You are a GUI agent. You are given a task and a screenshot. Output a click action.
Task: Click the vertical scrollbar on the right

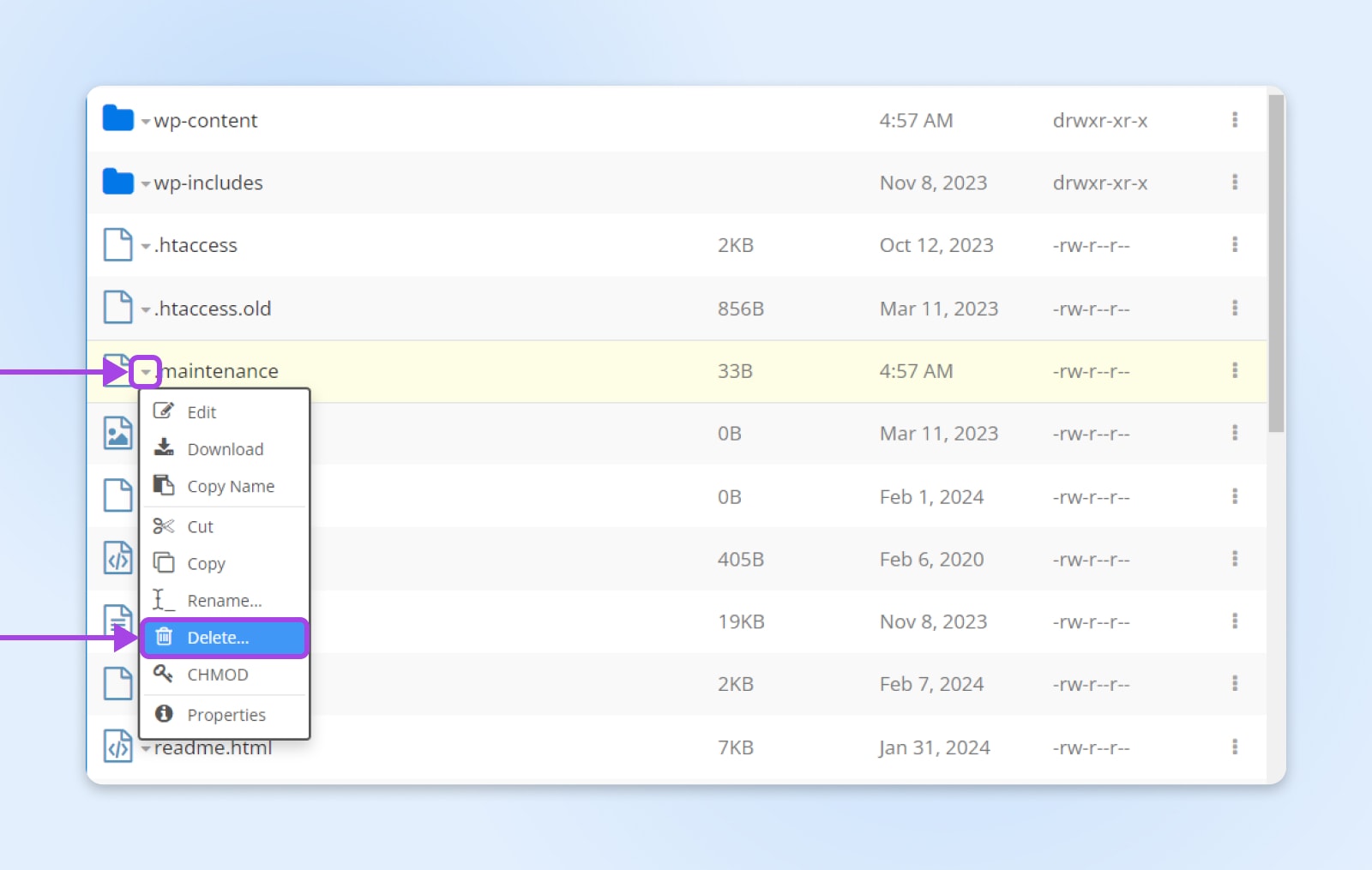pyautogui.click(x=1274, y=257)
